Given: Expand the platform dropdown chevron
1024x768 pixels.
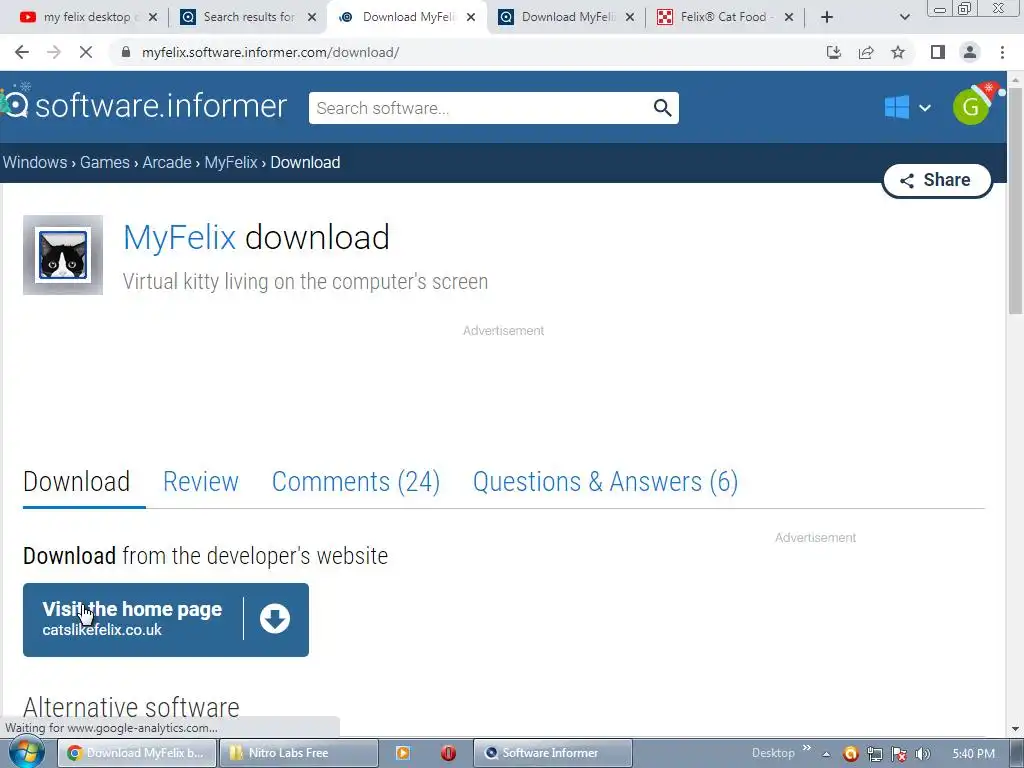Looking at the screenshot, I should pos(925,108).
